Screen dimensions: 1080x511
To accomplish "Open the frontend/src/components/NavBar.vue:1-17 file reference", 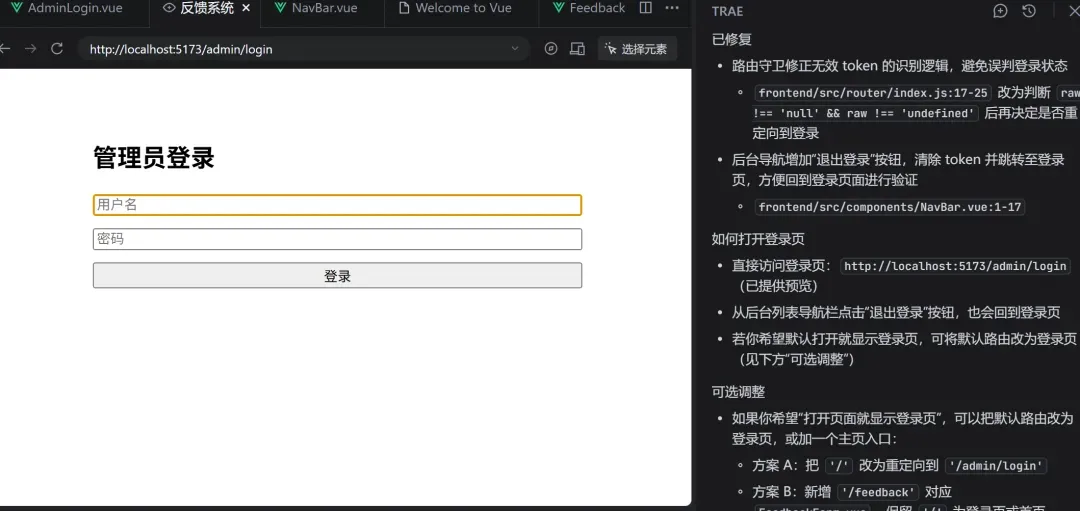I will [889, 207].
